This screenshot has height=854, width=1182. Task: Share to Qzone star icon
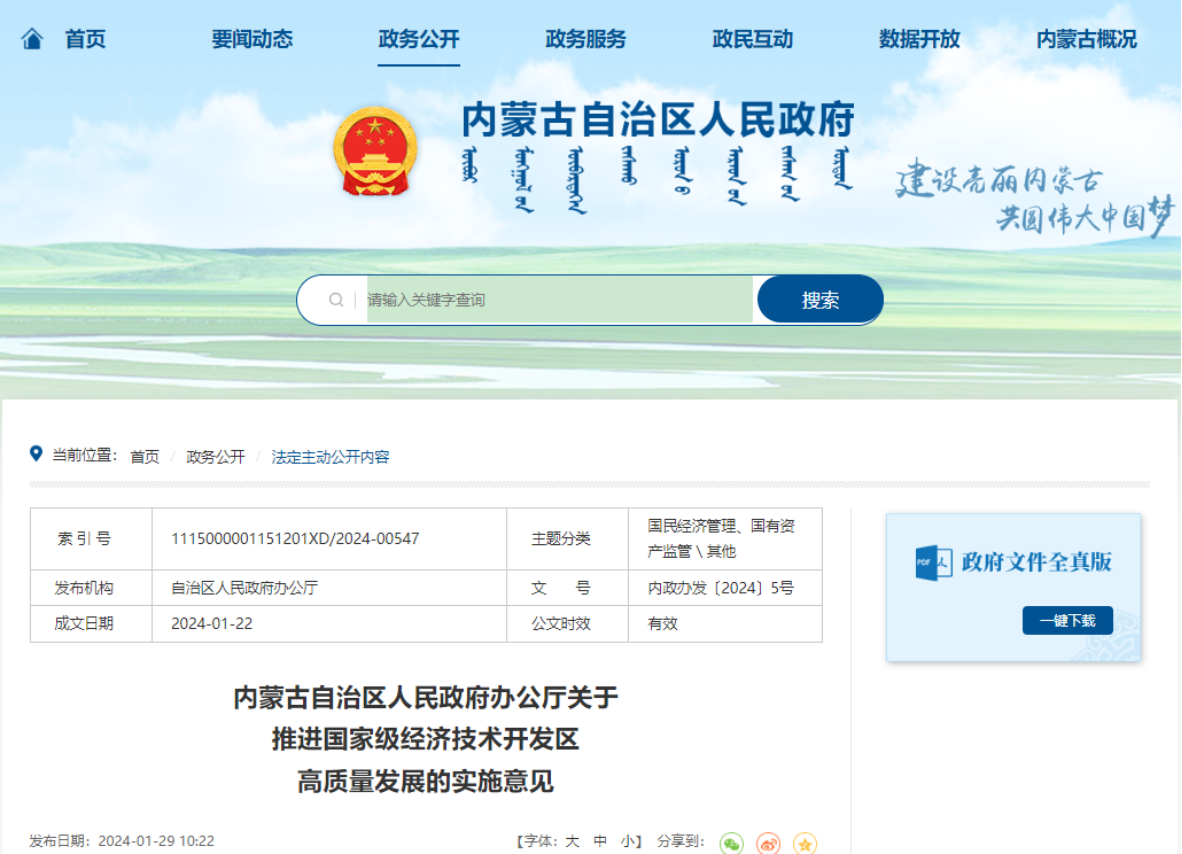804,843
